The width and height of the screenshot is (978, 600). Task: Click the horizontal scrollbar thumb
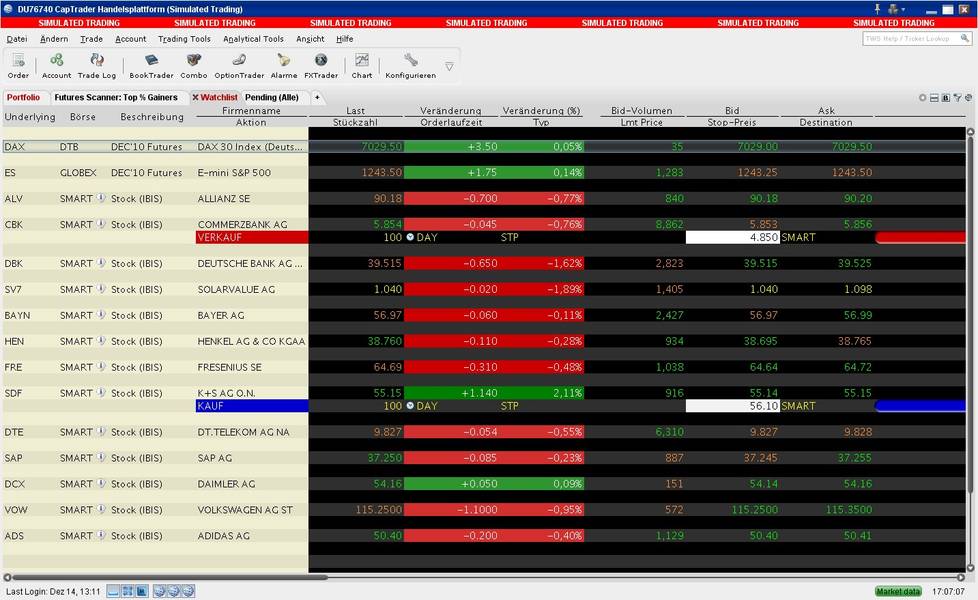[x=170, y=577]
